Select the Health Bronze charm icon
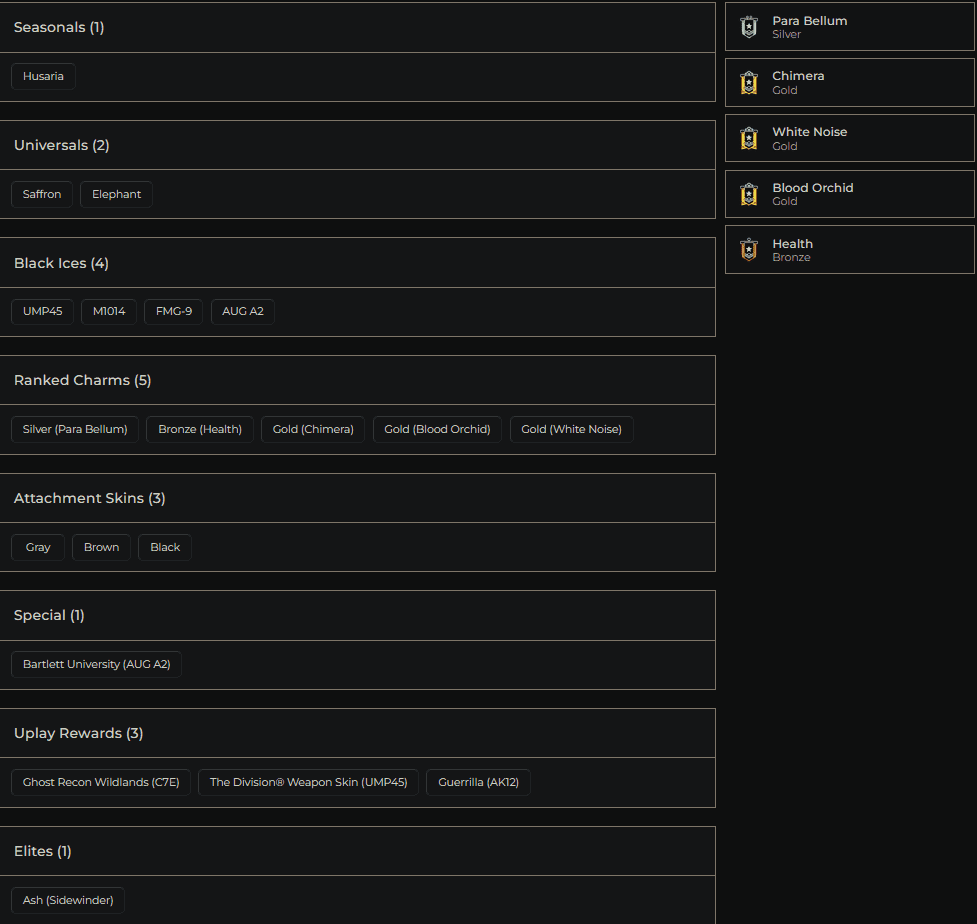This screenshot has height=924, width=977. [748, 249]
